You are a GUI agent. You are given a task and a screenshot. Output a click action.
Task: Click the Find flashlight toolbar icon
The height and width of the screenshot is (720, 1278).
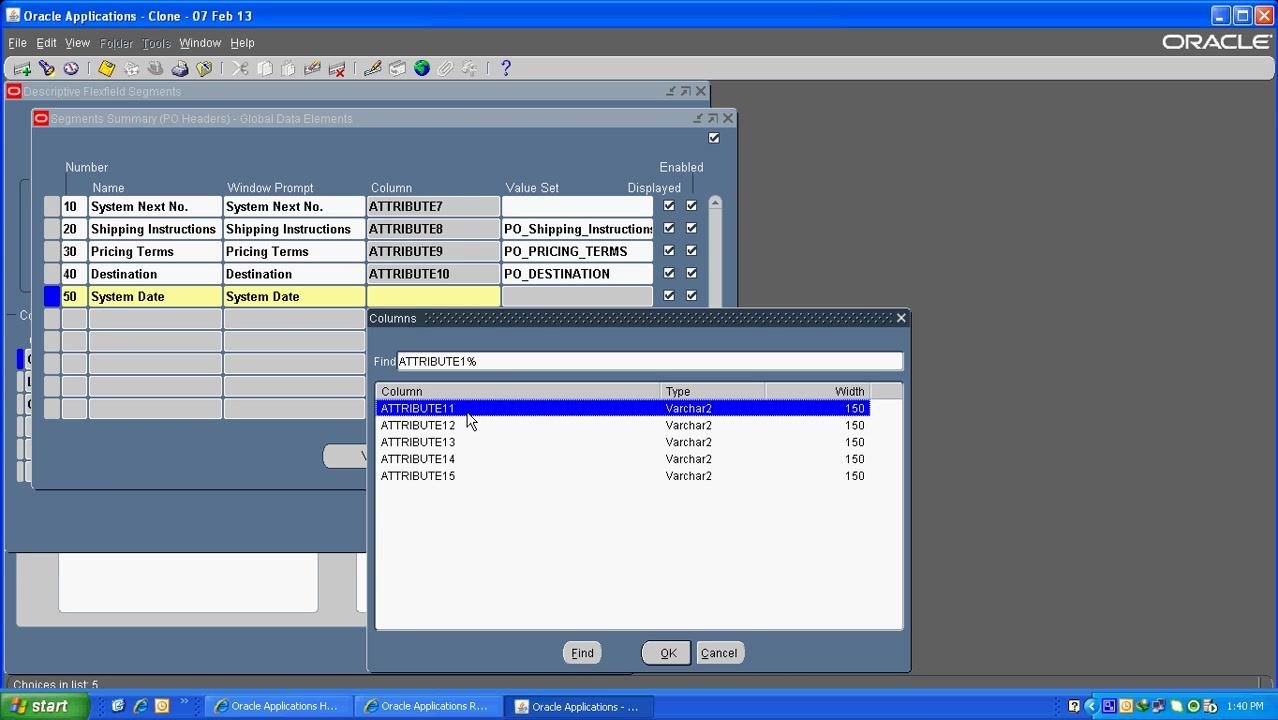[46, 69]
